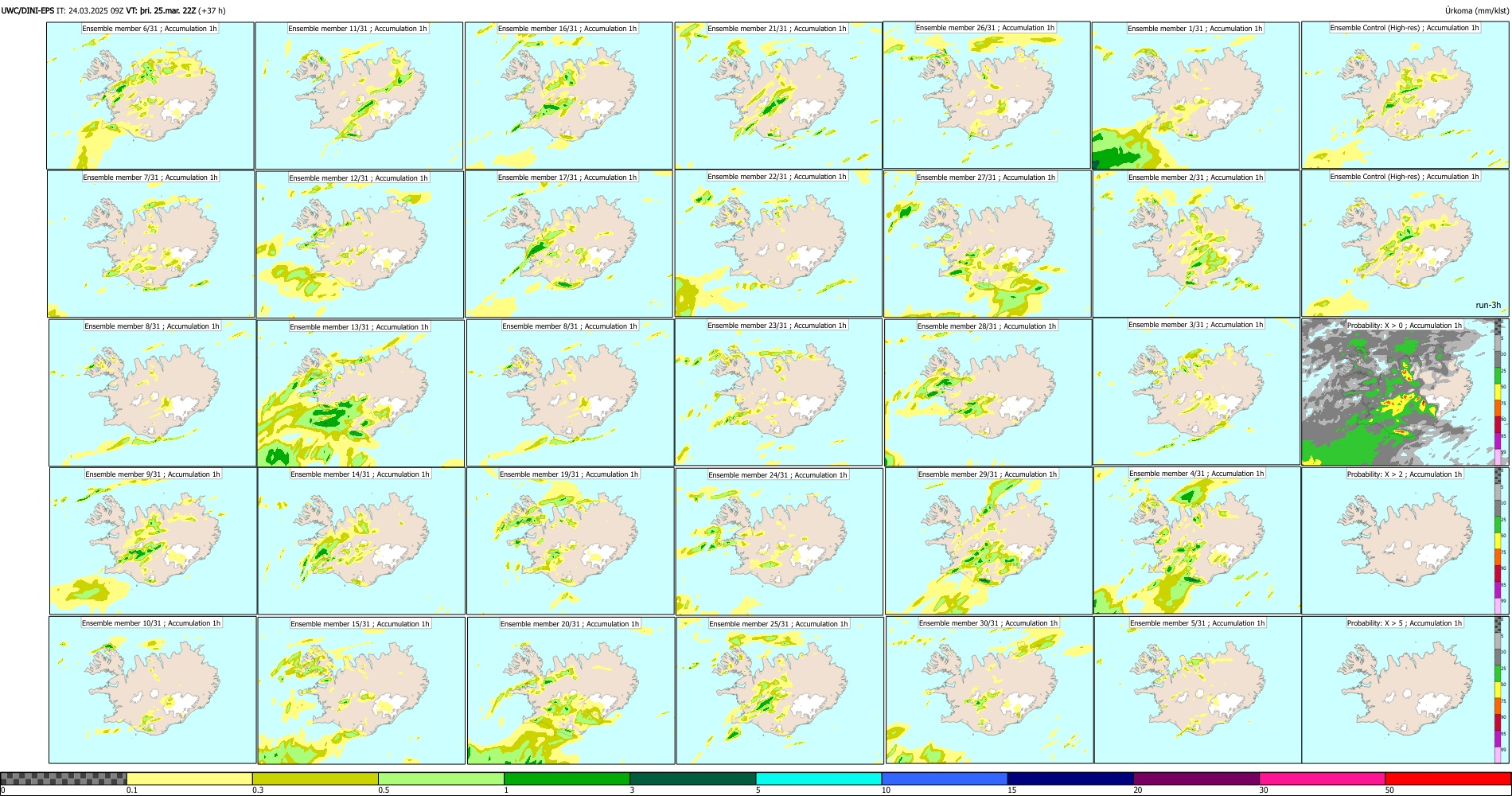Click the 'Ensemble member 30/31 ; Accumulation 1h' label
Viewport: 1512px width, 796px height.
pos(988,623)
